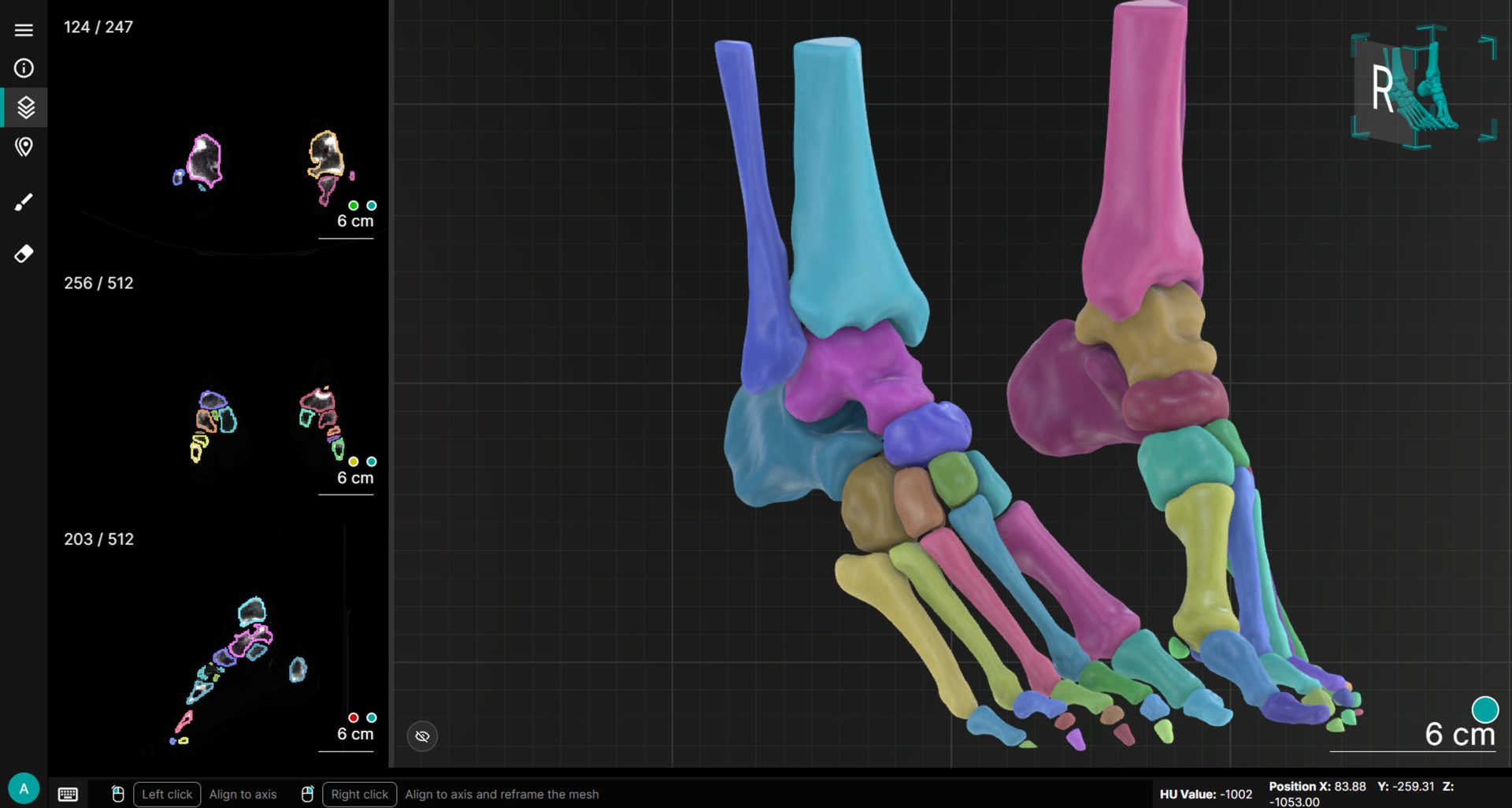Click the yellow dot in middle slice view

(354, 461)
